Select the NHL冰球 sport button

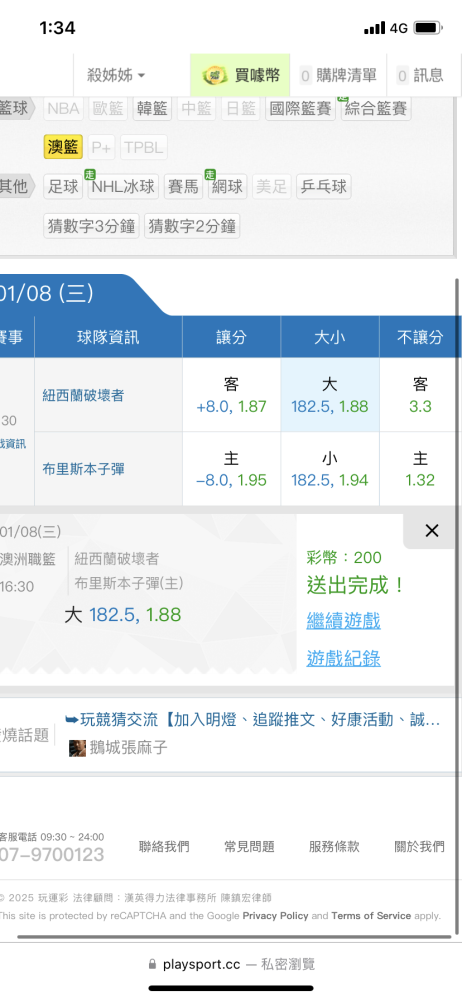123,187
